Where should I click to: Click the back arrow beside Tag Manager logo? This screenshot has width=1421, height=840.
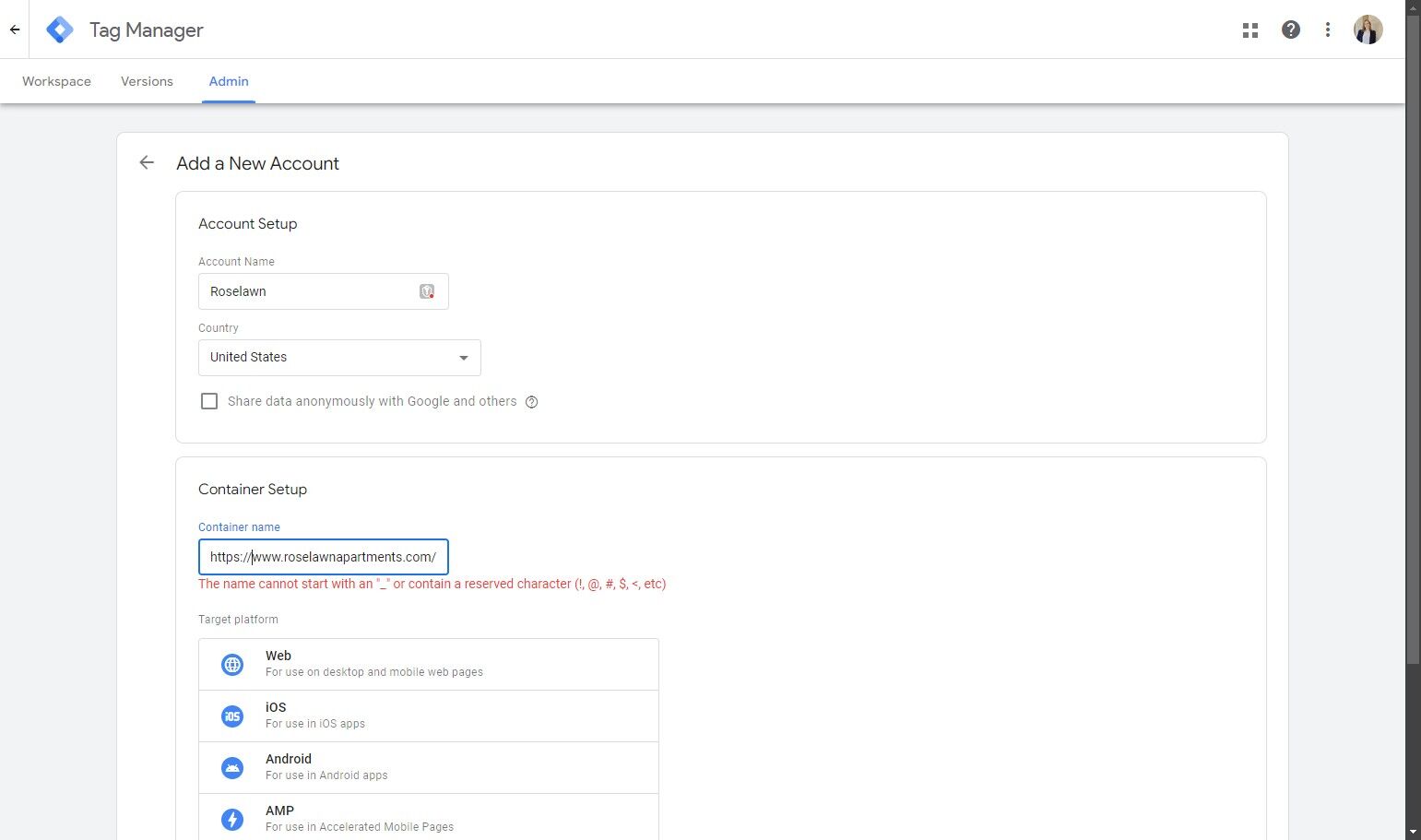coord(15,30)
